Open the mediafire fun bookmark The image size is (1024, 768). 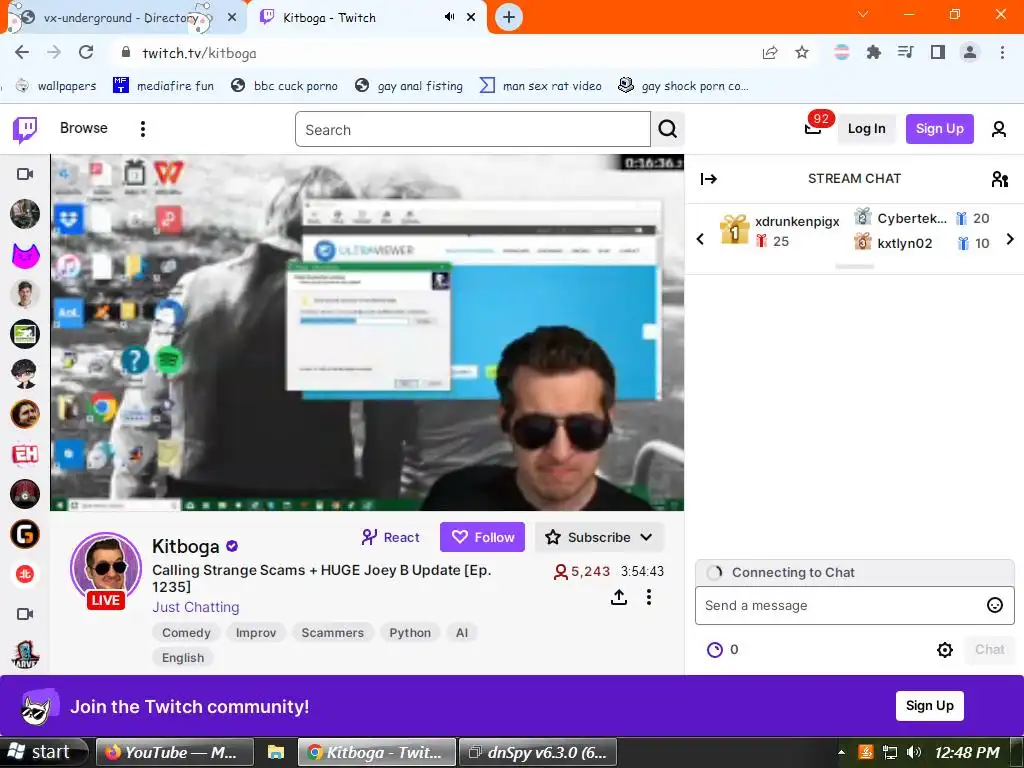pyautogui.click(x=164, y=86)
